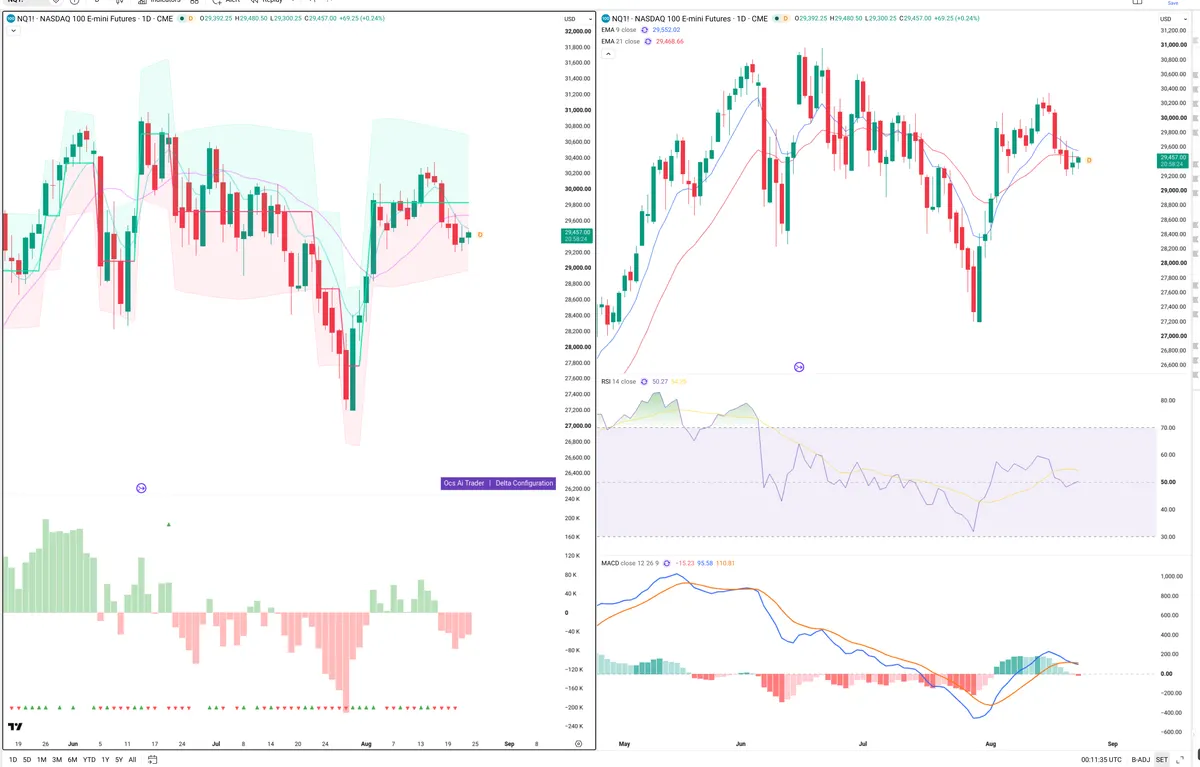Click the EMA 21 close legend label
This screenshot has height=767, width=1200.
click(622, 41)
